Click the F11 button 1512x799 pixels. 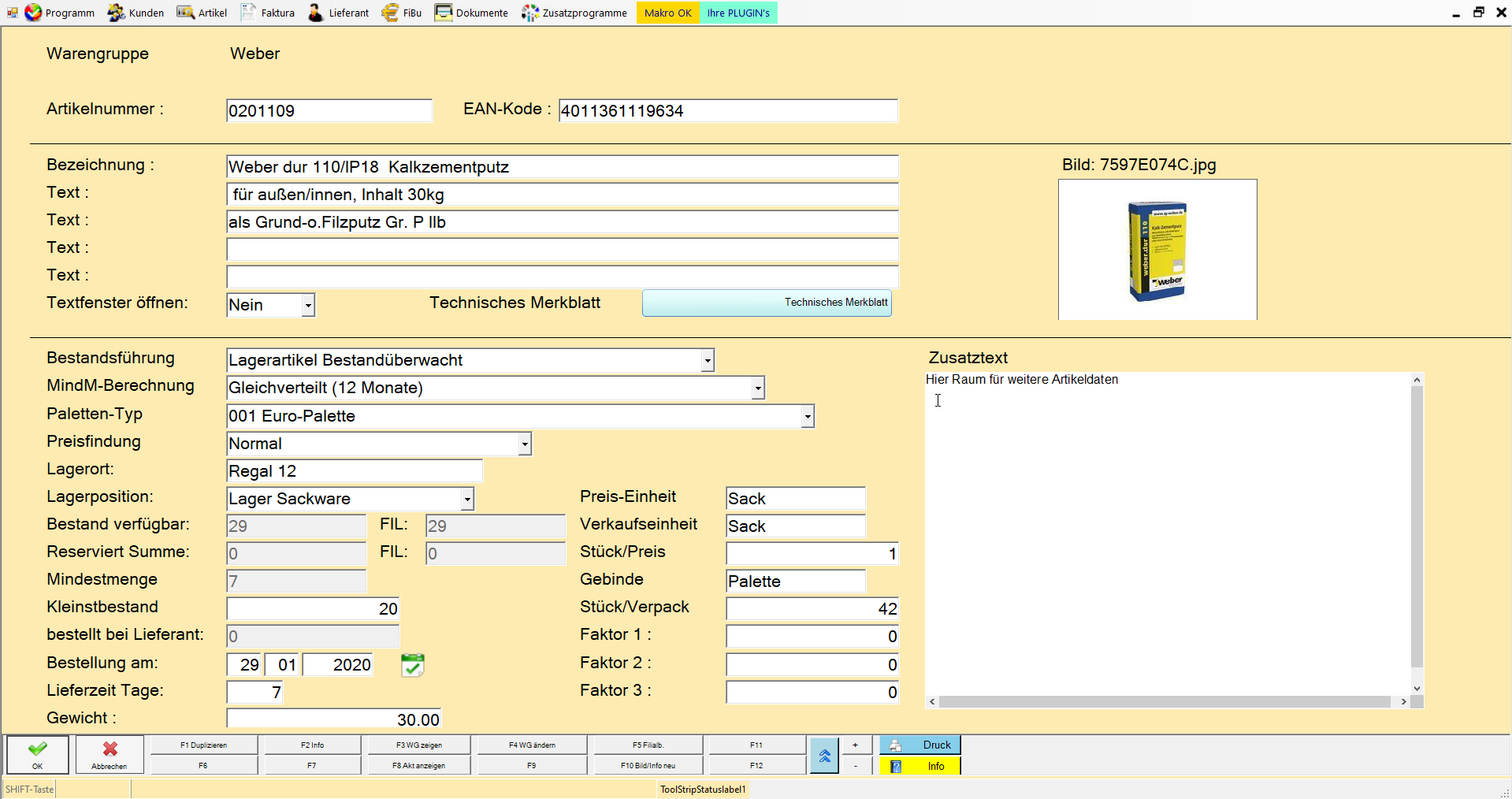(756, 745)
